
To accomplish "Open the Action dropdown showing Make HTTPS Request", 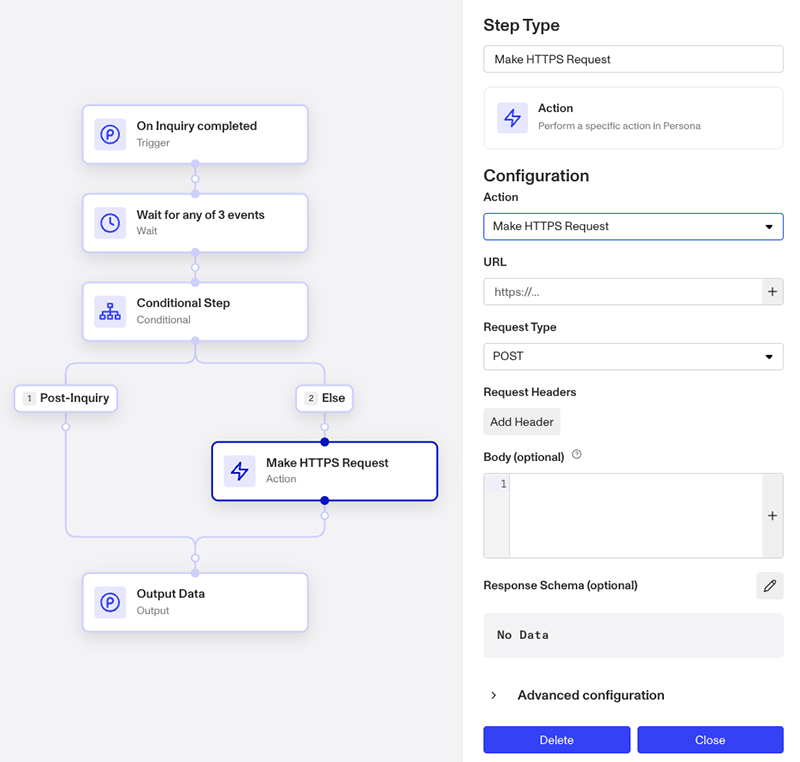I will [x=632, y=227].
